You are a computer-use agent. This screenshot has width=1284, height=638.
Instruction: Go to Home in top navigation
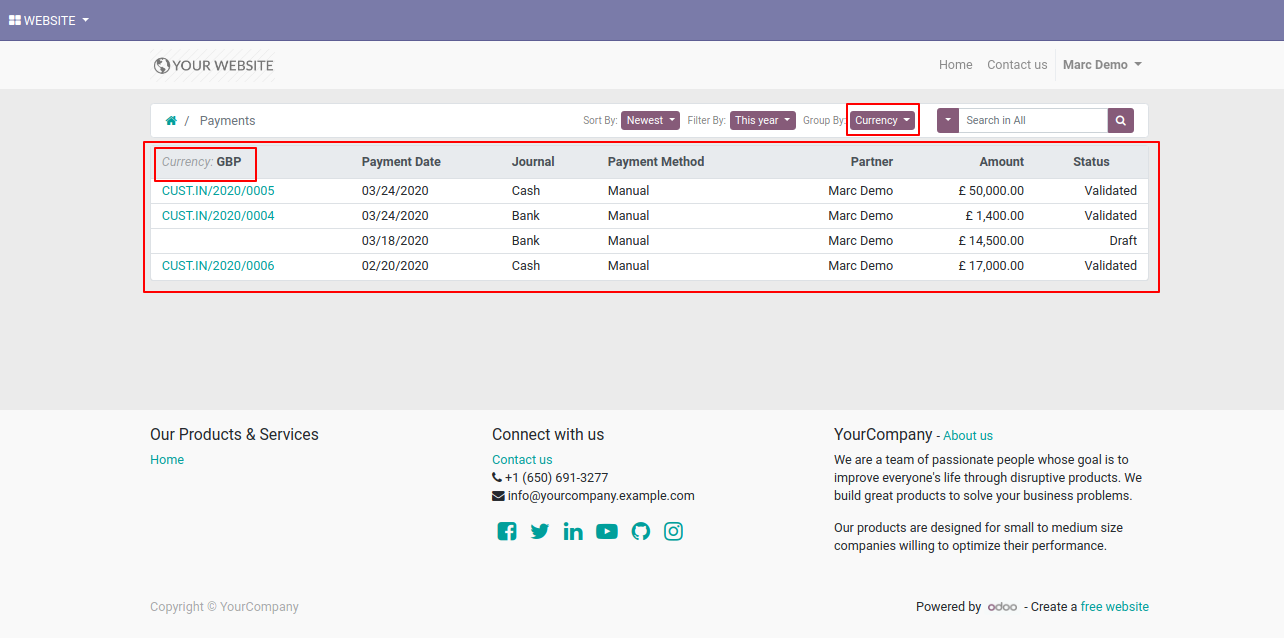956,65
